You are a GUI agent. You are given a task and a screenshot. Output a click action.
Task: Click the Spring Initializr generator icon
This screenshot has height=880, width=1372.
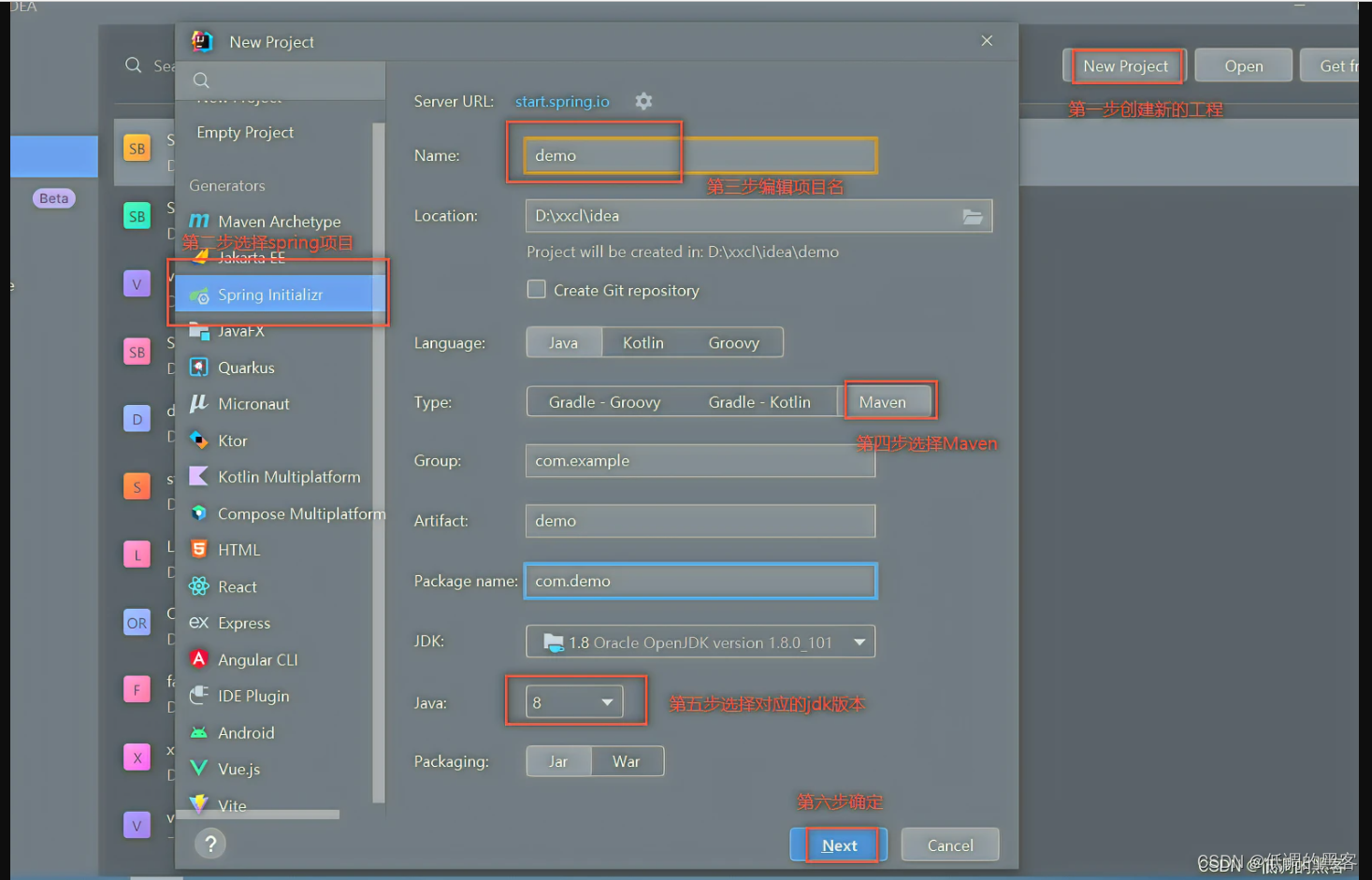pyautogui.click(x=199, y=296)
